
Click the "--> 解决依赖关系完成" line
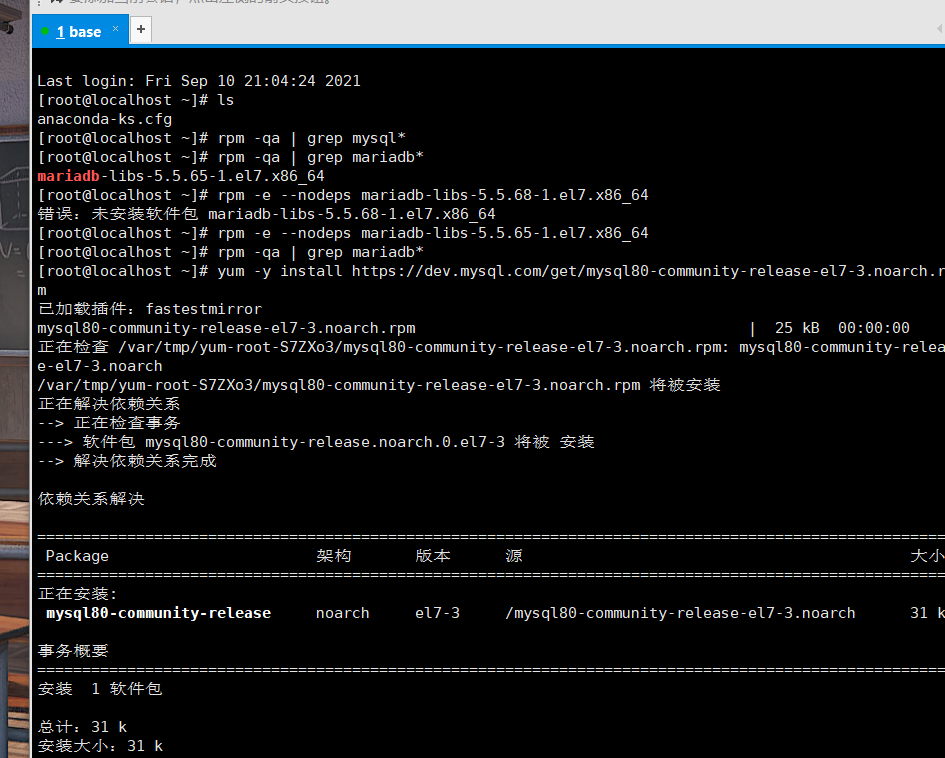pos(127,461)
